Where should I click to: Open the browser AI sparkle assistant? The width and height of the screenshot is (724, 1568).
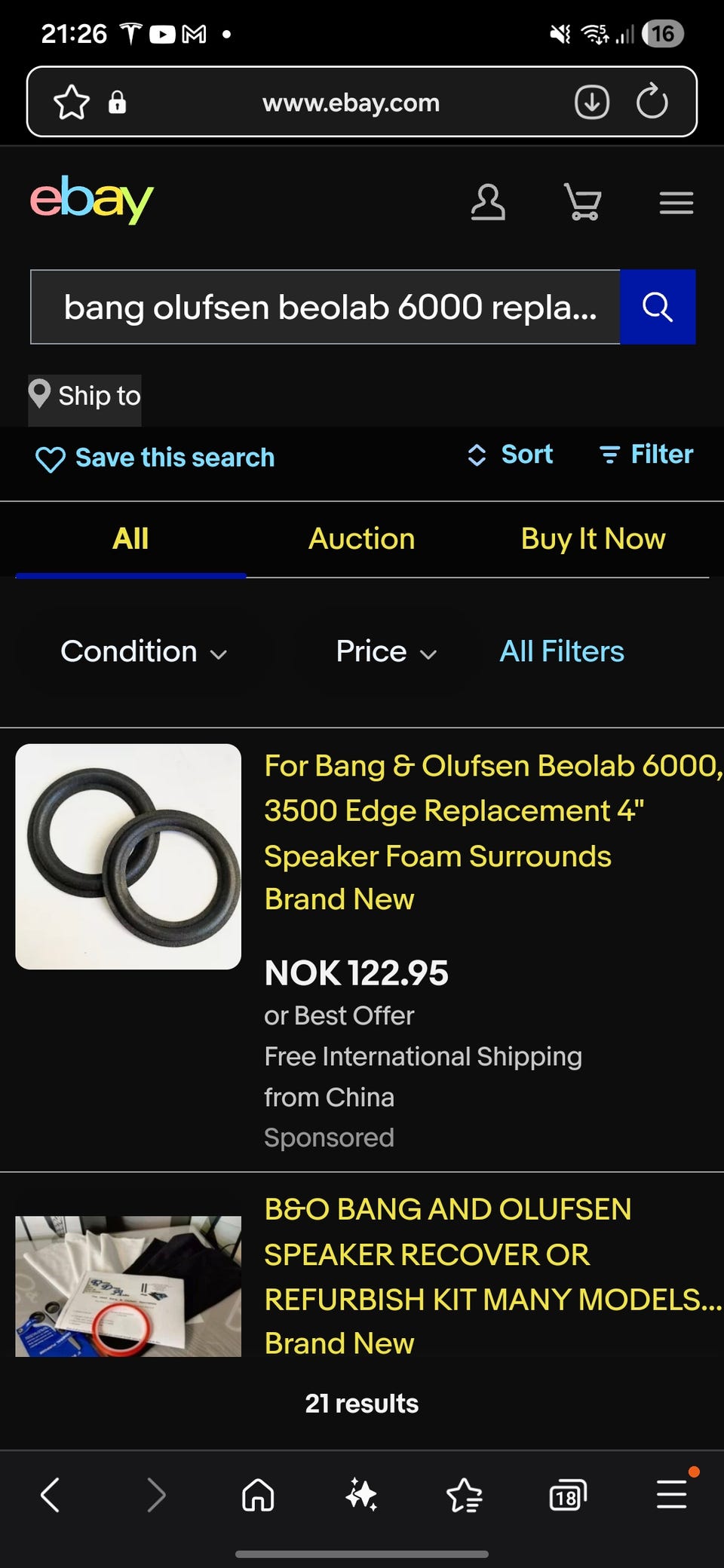click(x=361, y=1494)
